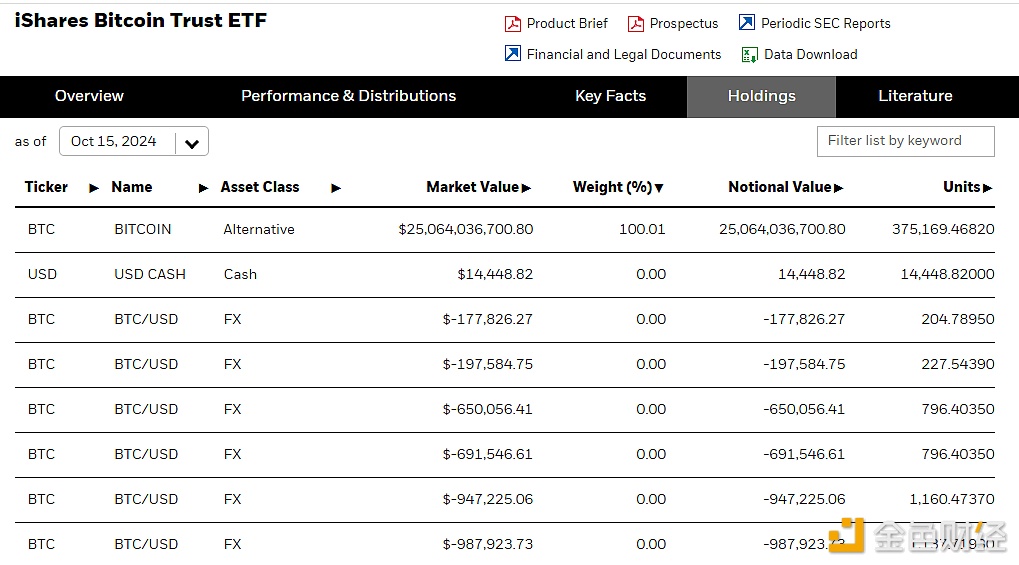Click the USD CASH name cell
This screenshot has width=1019, height=565.
[150, 274]
